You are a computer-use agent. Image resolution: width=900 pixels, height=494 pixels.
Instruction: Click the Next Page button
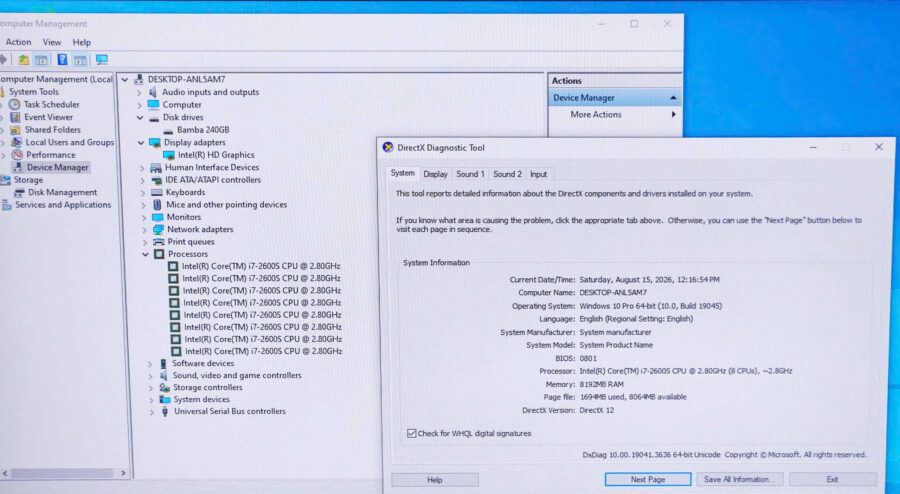pos(648,480)
